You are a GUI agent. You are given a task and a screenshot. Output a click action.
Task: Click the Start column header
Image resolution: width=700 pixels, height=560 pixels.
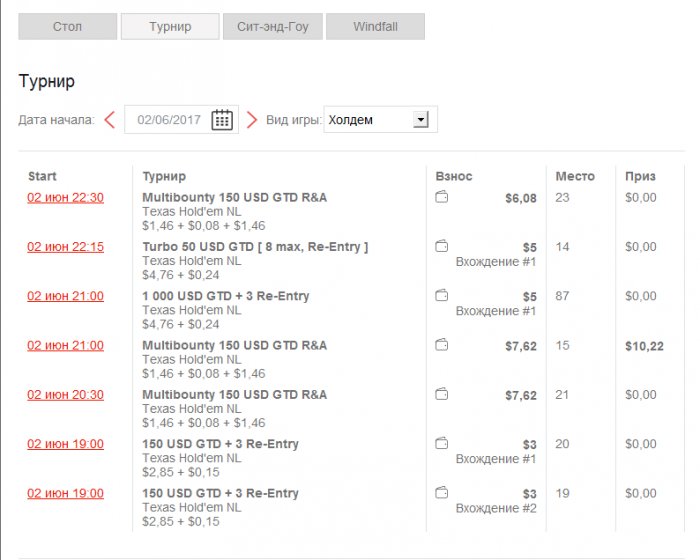[43, 176]
